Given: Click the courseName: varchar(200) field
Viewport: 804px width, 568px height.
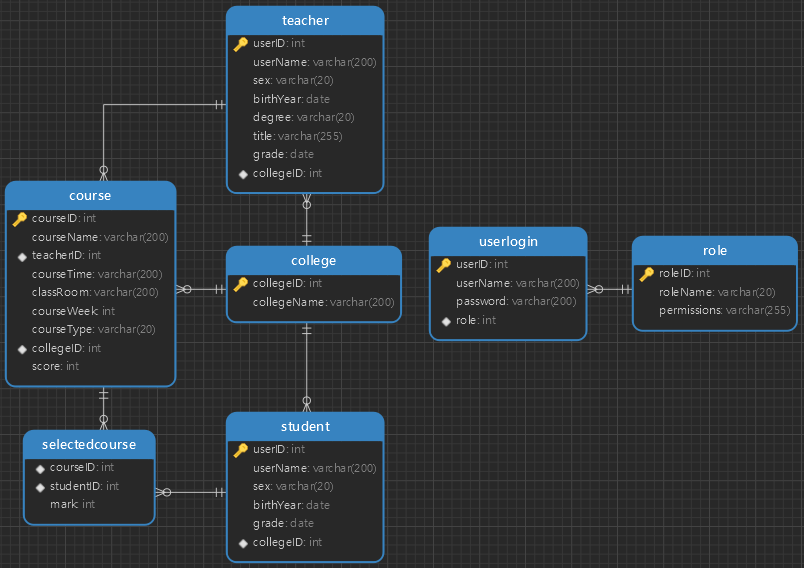Looking at the screenshot, I should pyautogui.click(x=100, y=237).
